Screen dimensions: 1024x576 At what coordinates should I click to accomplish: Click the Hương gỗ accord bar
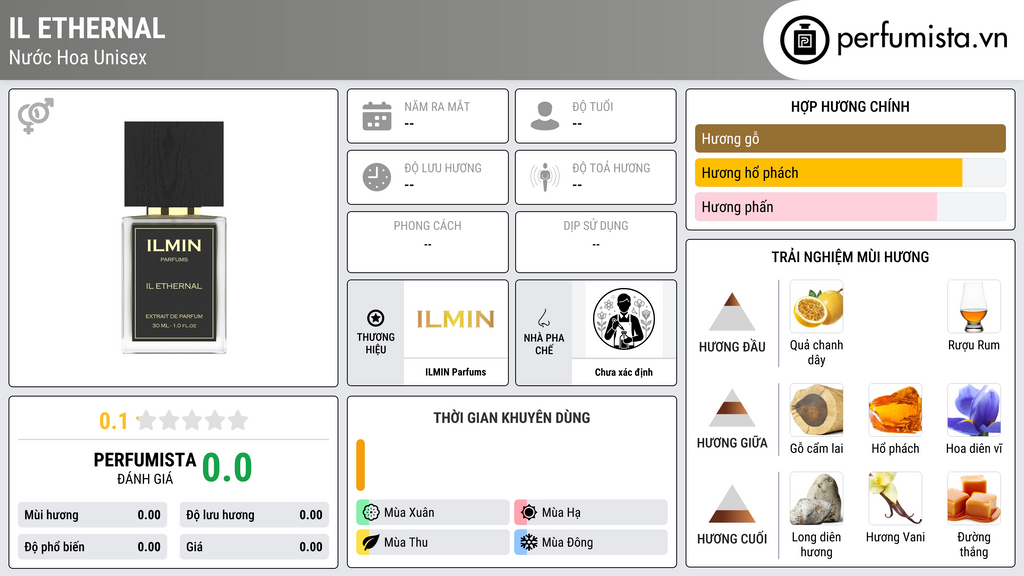(x=850, y=138)
